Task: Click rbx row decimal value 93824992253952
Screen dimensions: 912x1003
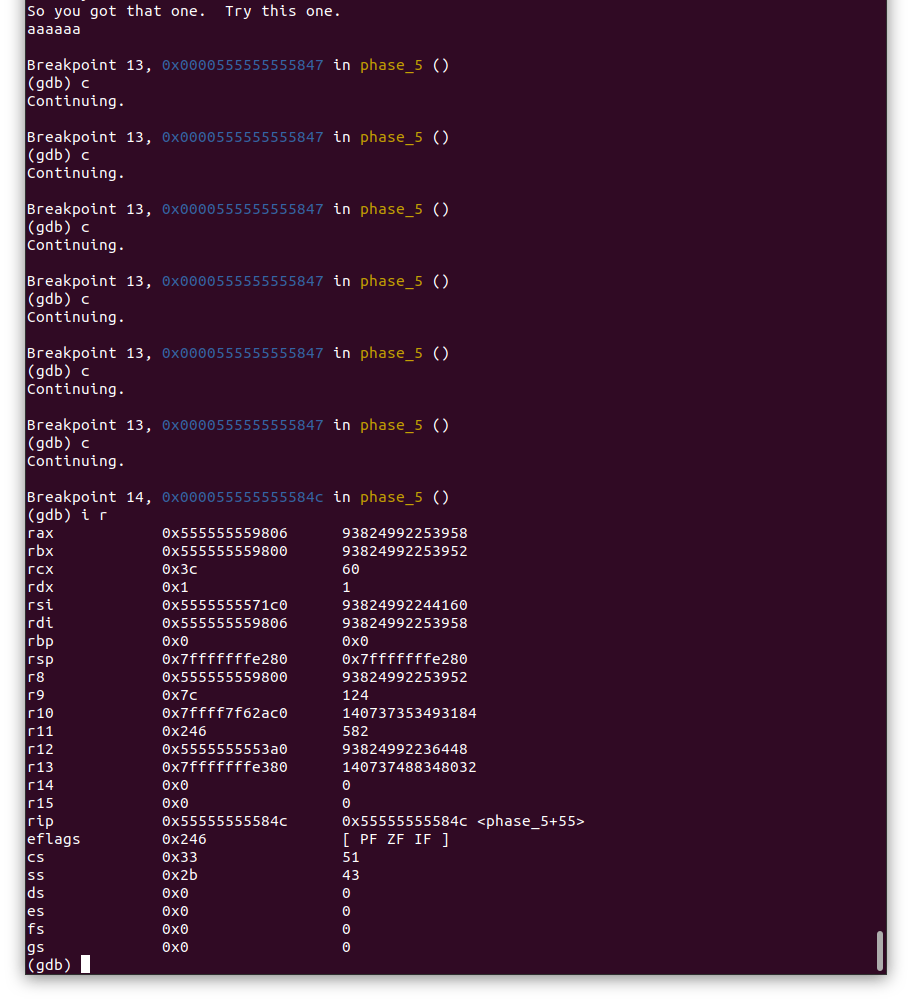Action: [x=405, y=551]
